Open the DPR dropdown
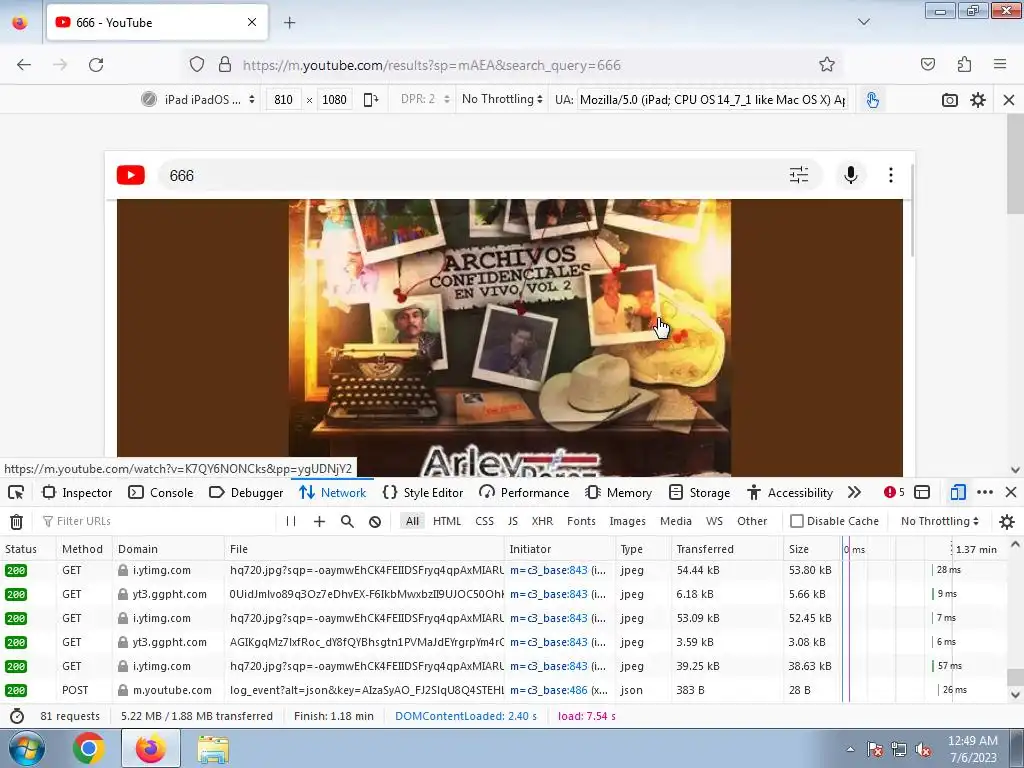 click(425, 99)
